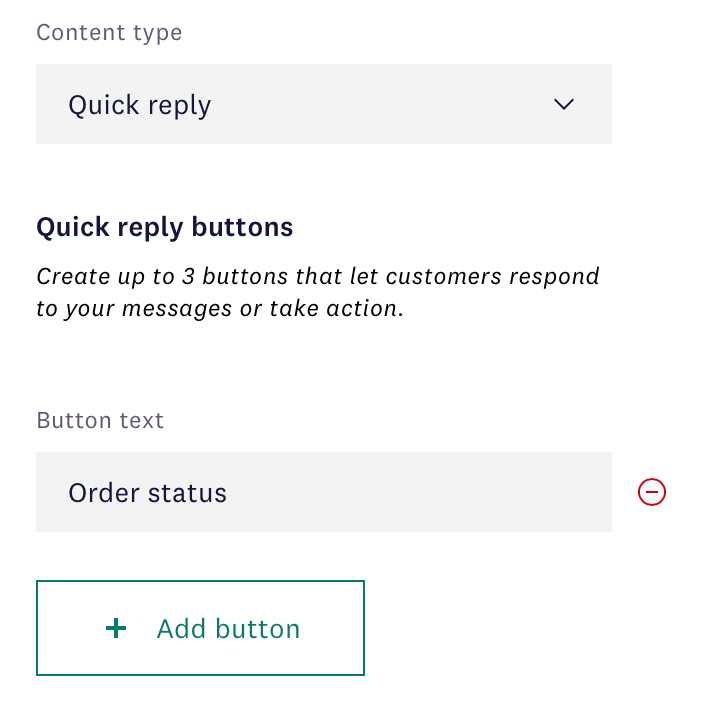This screenshot has height=718, width=702.
Task: Click the plus icon inside Add button
Action: point(116,628)
